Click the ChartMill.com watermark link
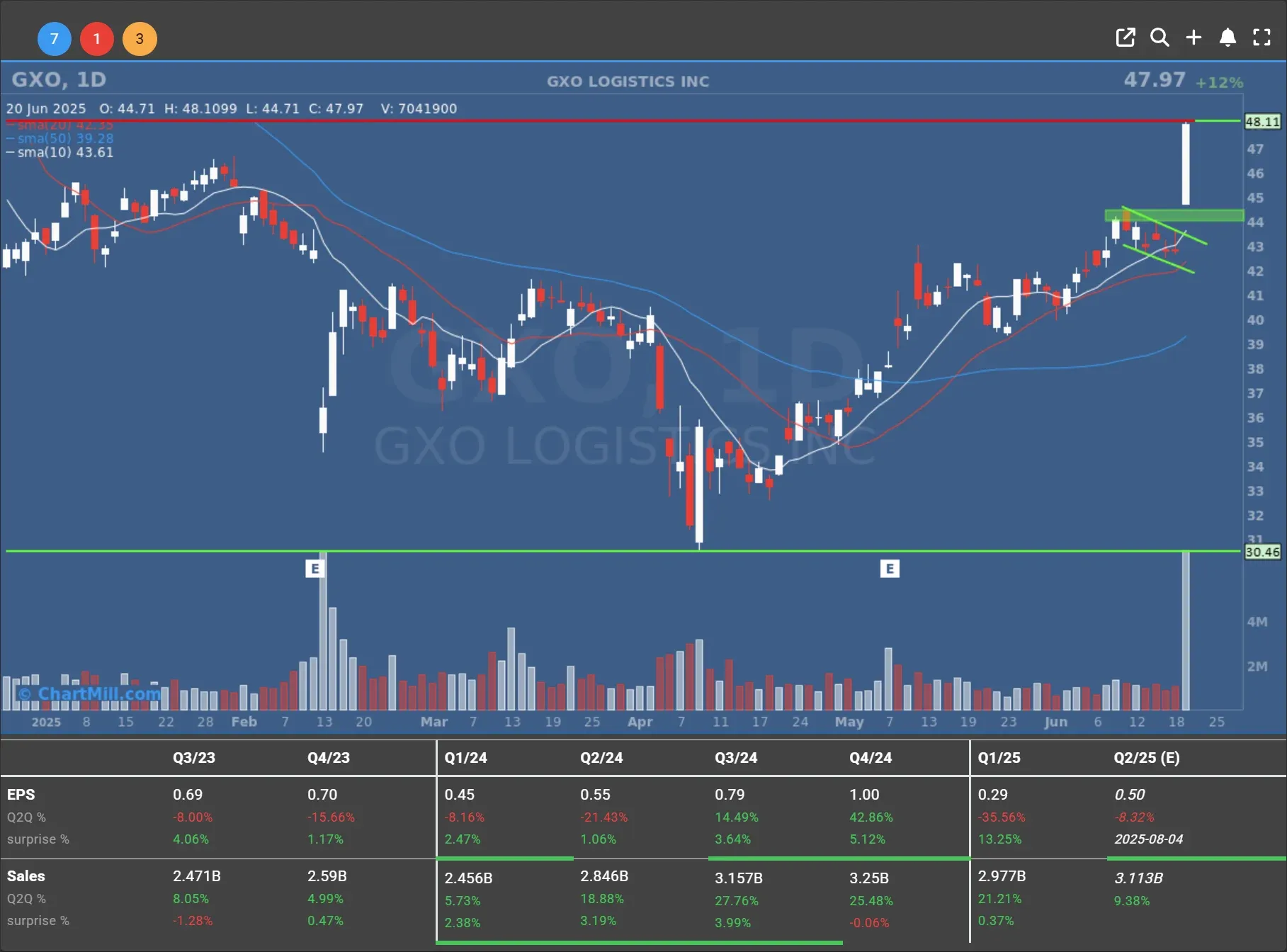 pos(90,693)
